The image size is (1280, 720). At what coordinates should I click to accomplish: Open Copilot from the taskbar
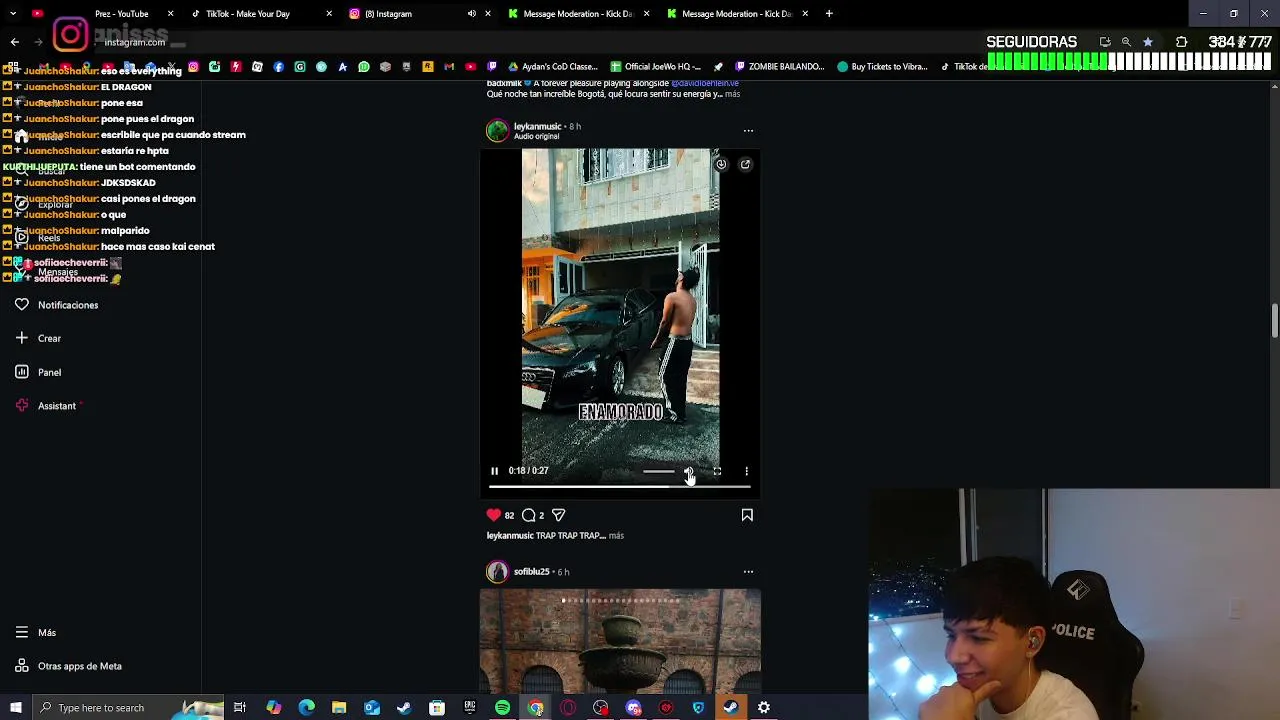(273, 708)
